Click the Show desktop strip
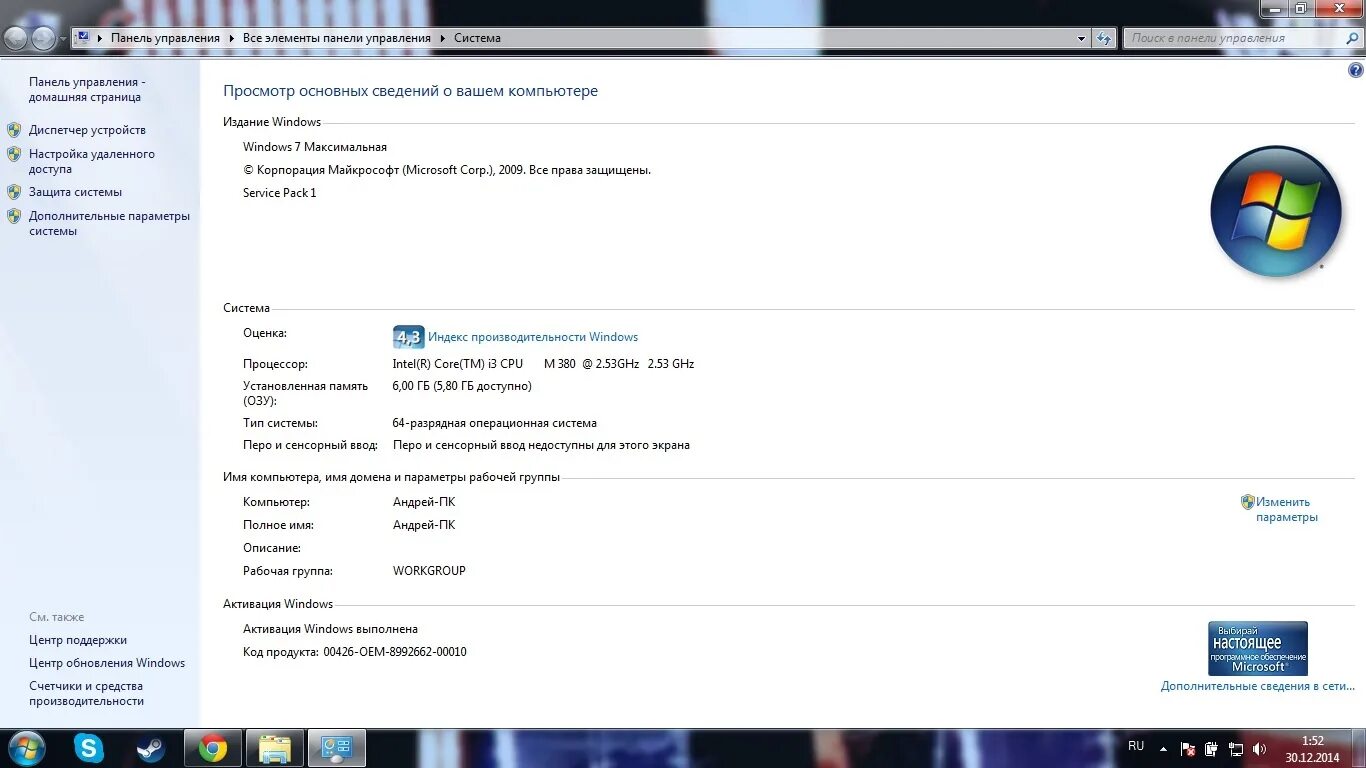The width and height of the screenshot is (1366, 768). point(1358,748)
